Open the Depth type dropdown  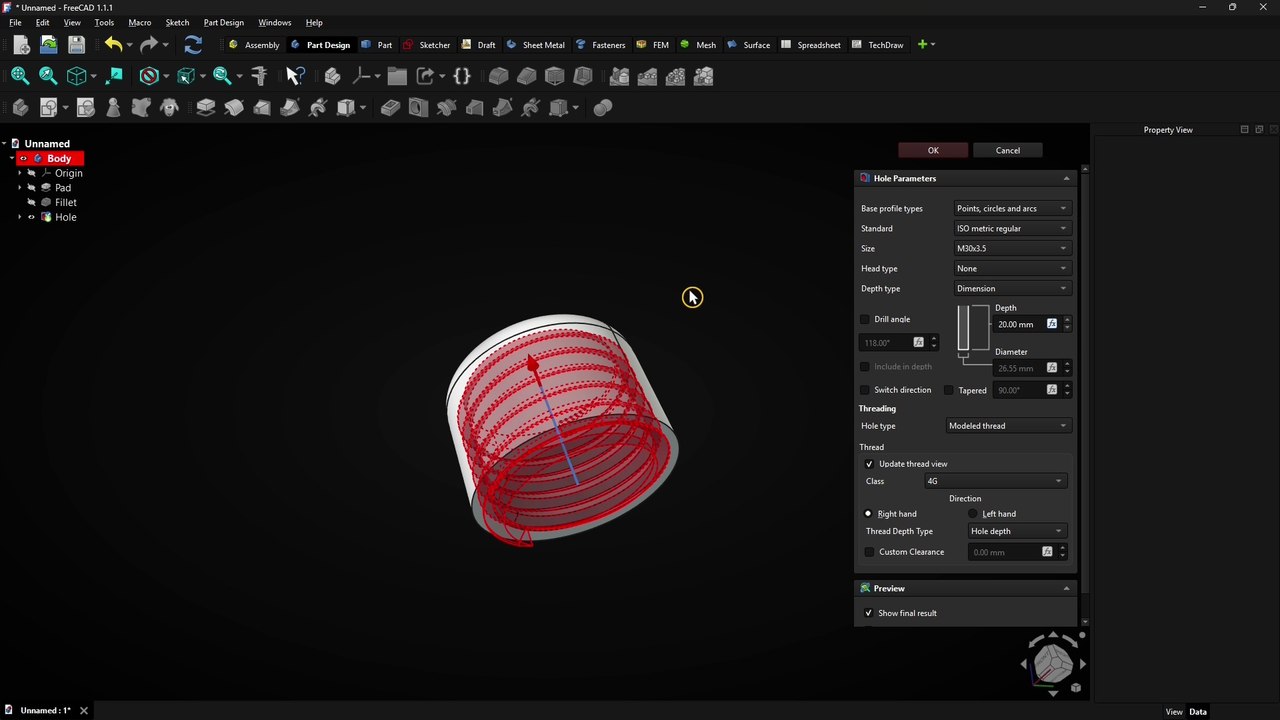click(x=1012, y=288)
